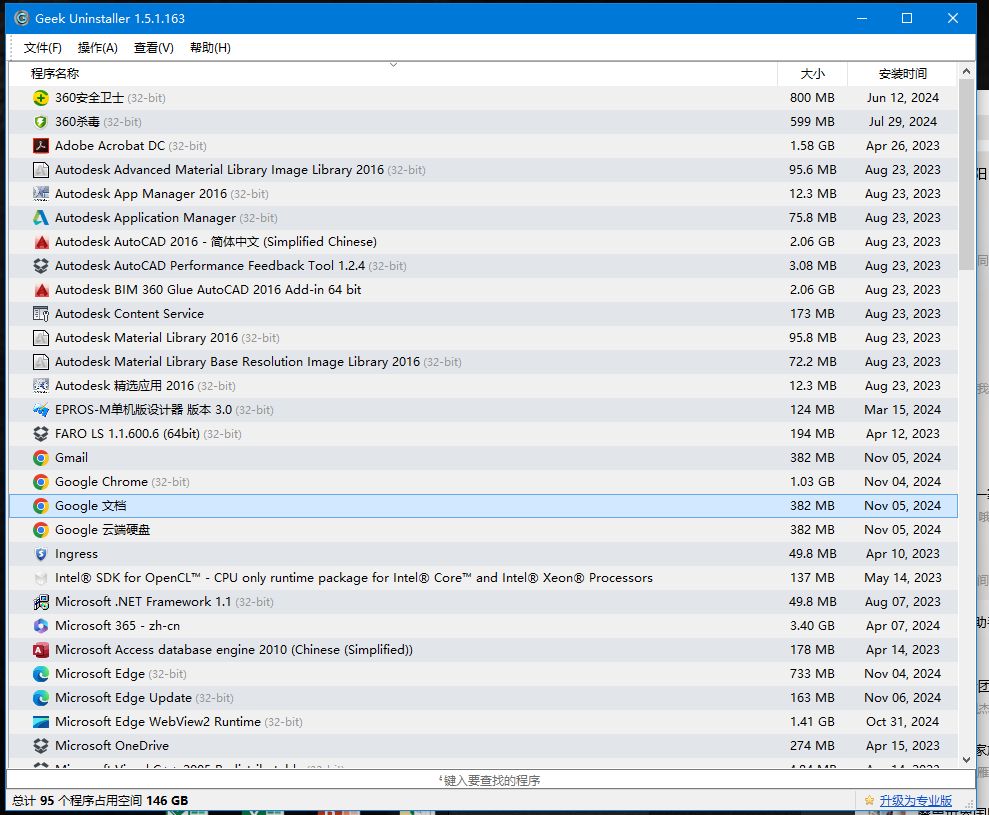Select the Microsoft Edge Update row
The height and width of the screenshot is (815, 989).
point(483,698)
